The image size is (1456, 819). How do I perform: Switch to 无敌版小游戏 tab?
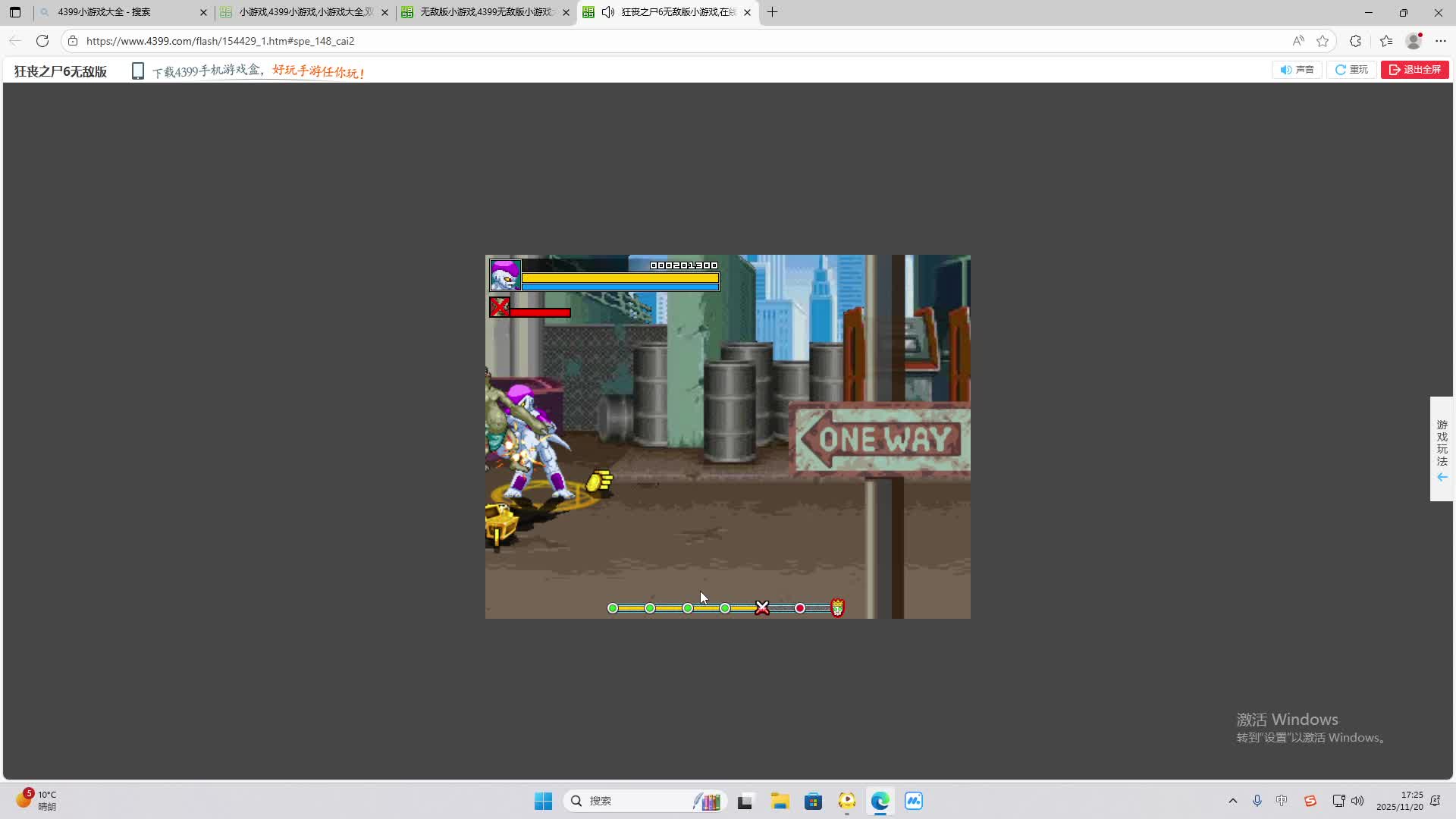[x=485, y=12]
